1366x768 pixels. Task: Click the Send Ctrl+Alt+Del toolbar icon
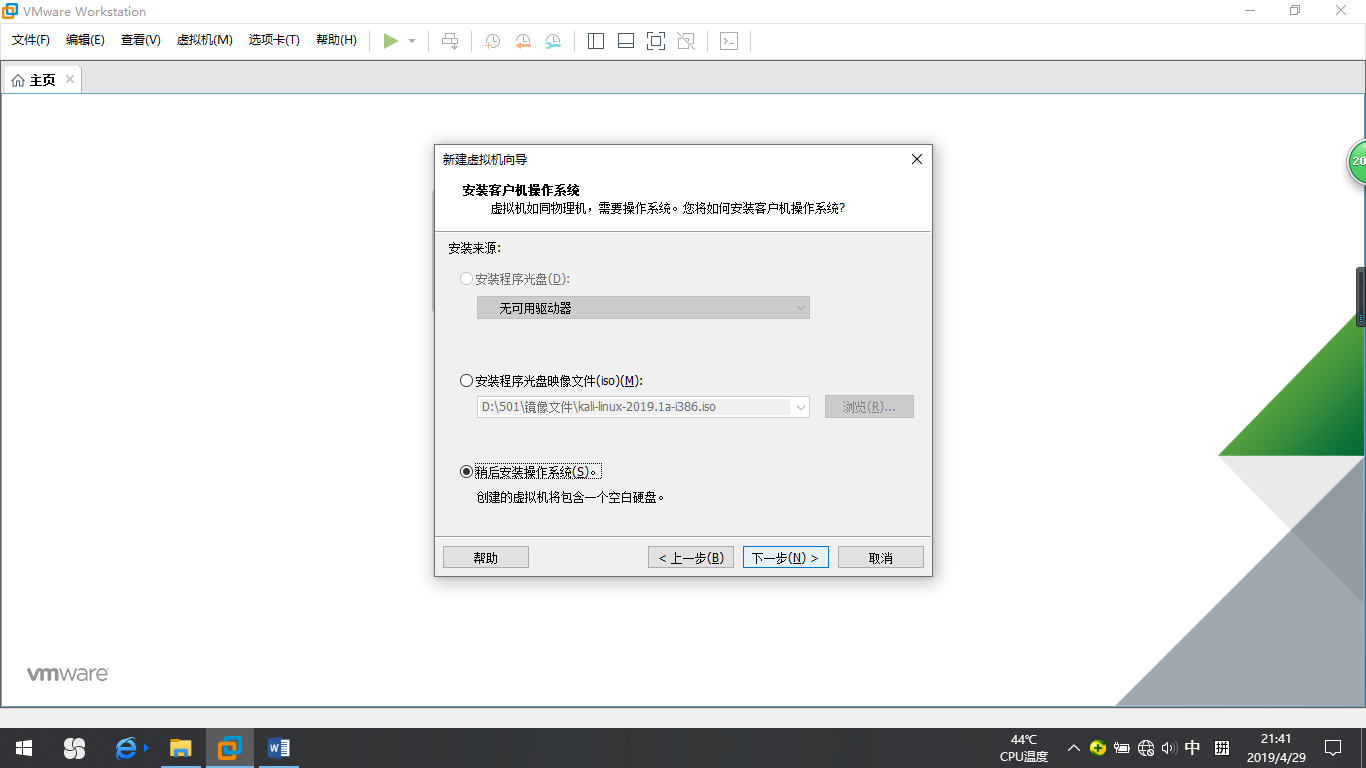pos(450,41)
